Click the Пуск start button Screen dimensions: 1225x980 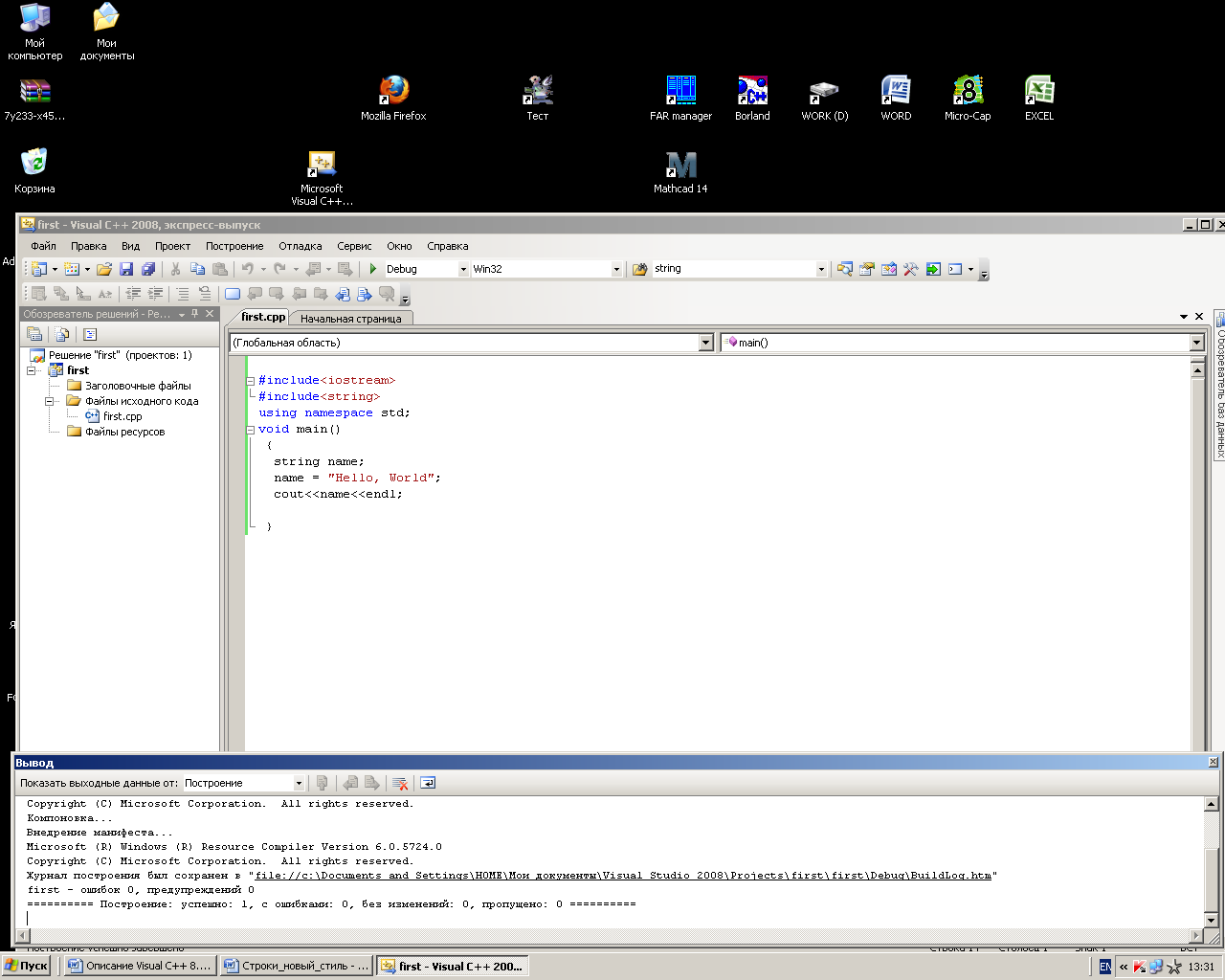tap(27, 966)
